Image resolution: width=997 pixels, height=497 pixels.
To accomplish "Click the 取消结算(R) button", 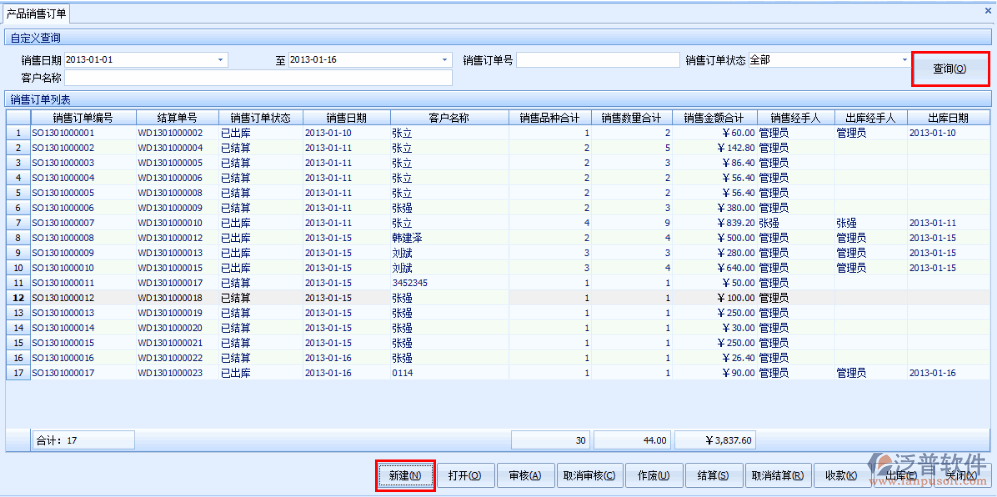I will point(777,476).
